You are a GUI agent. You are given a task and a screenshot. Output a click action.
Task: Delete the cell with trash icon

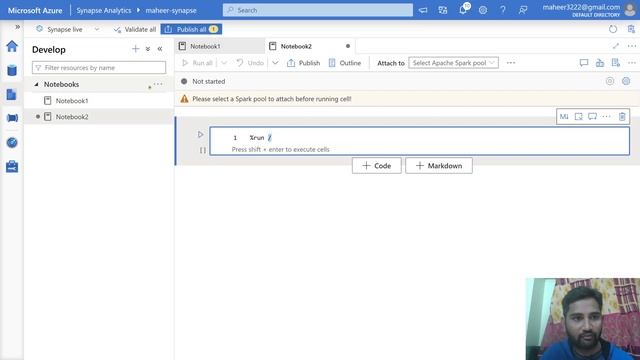[622, 117]
